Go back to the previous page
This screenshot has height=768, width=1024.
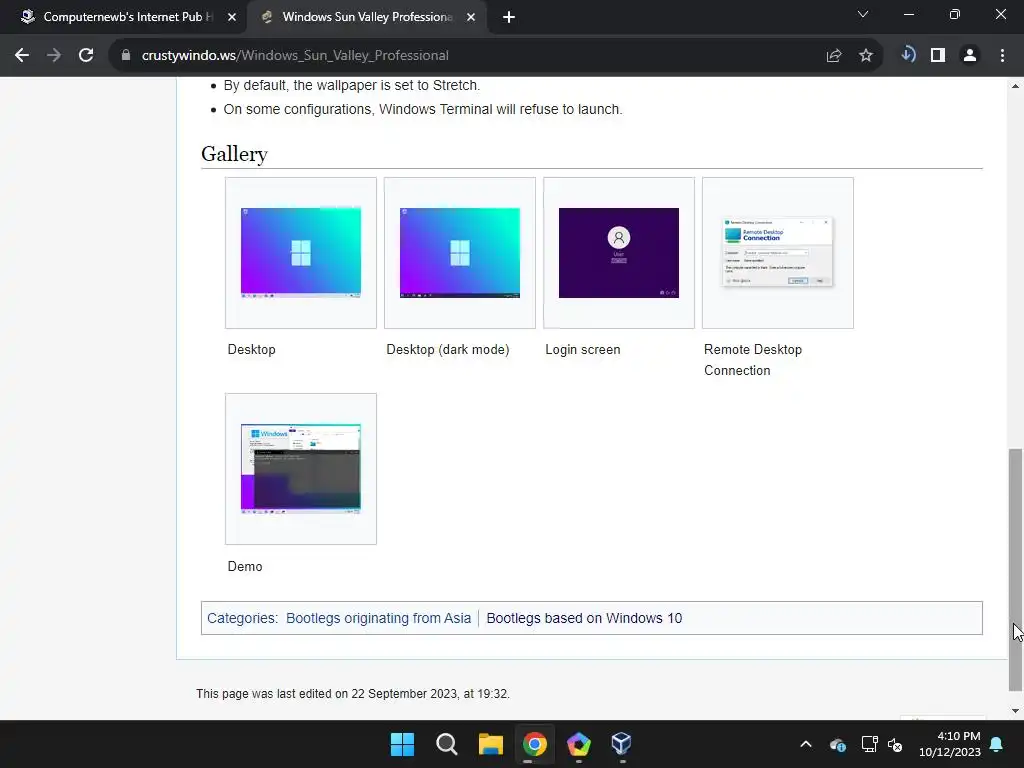[22, 56]
